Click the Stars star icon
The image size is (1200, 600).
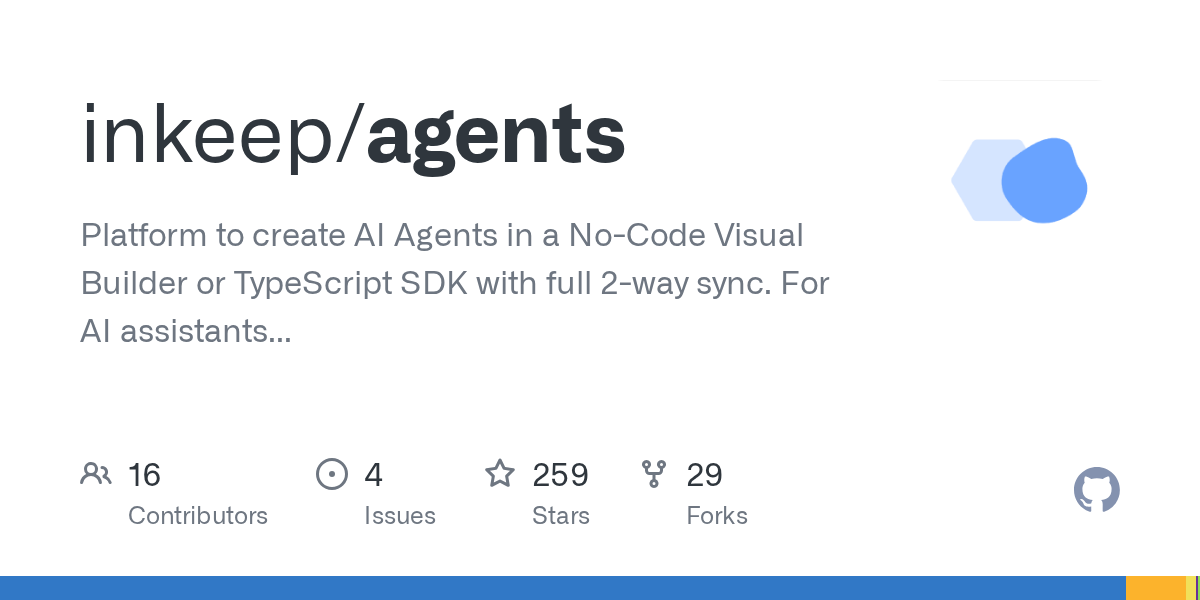[x=500, y=474]
